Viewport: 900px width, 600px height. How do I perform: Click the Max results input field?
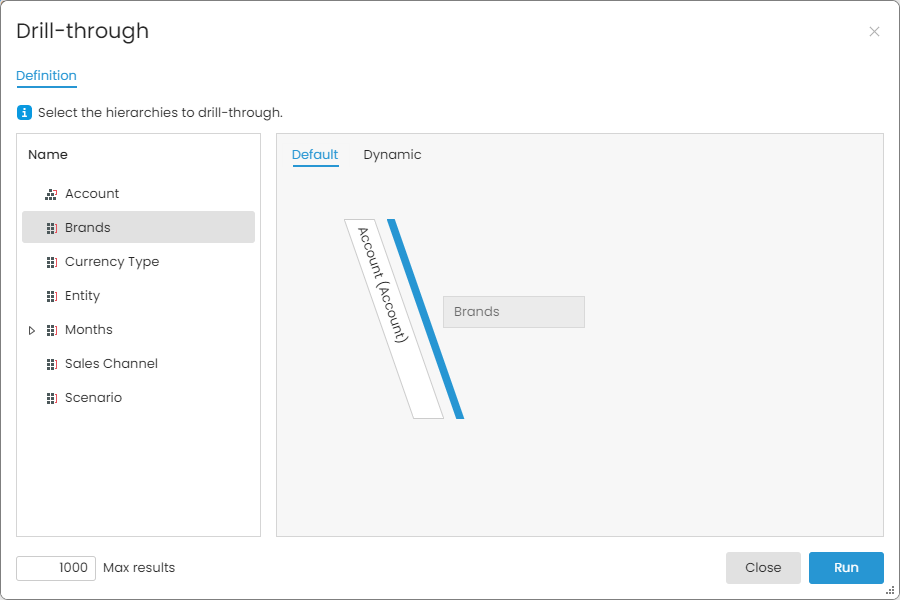coord(56,568)
